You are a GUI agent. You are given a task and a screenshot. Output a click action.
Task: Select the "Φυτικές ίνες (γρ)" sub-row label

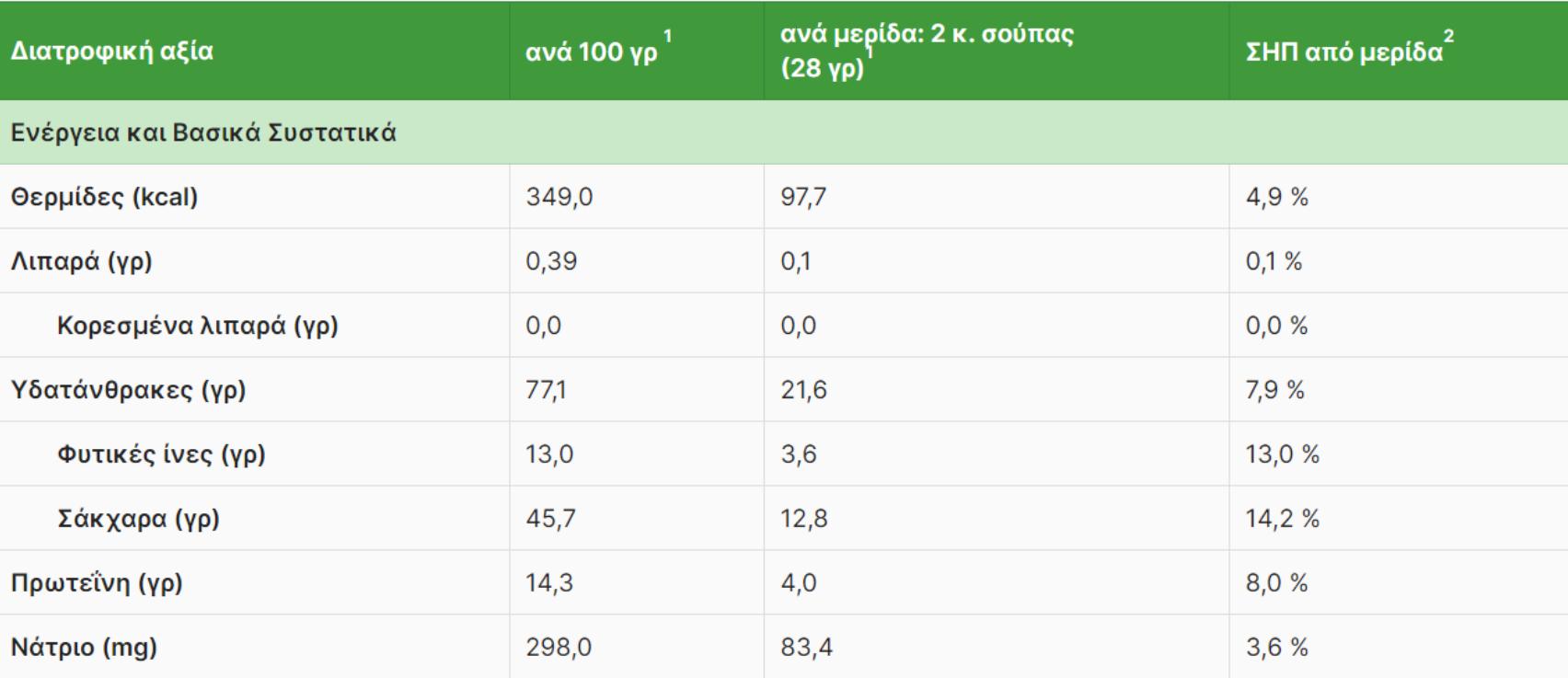[x=161, y=454]
